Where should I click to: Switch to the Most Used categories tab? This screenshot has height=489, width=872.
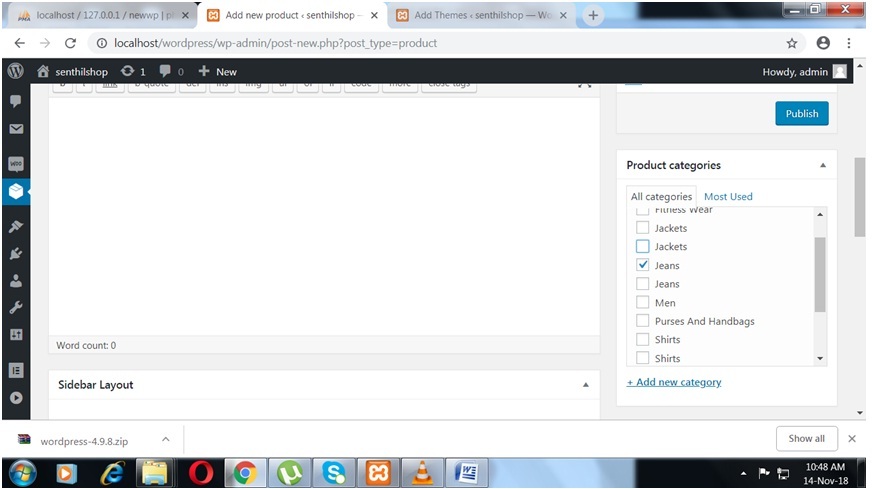tap(728, 197)
